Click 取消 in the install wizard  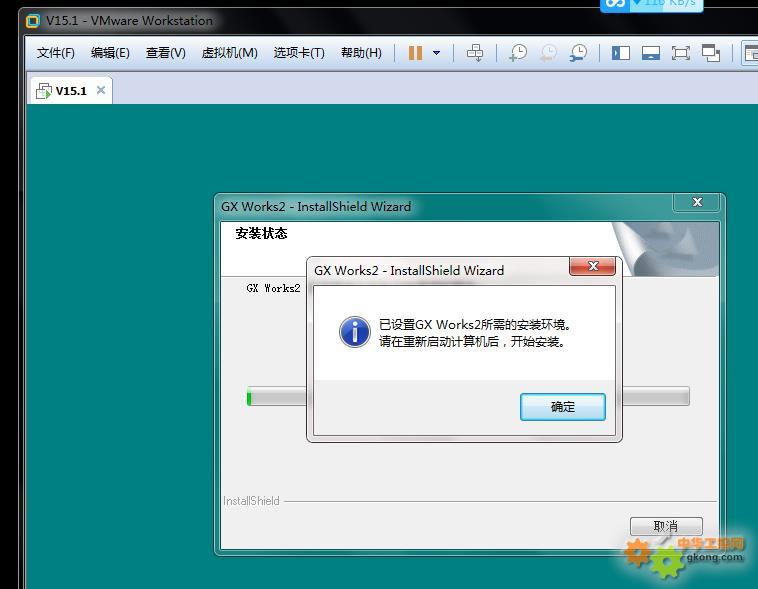tap(666, 526)
